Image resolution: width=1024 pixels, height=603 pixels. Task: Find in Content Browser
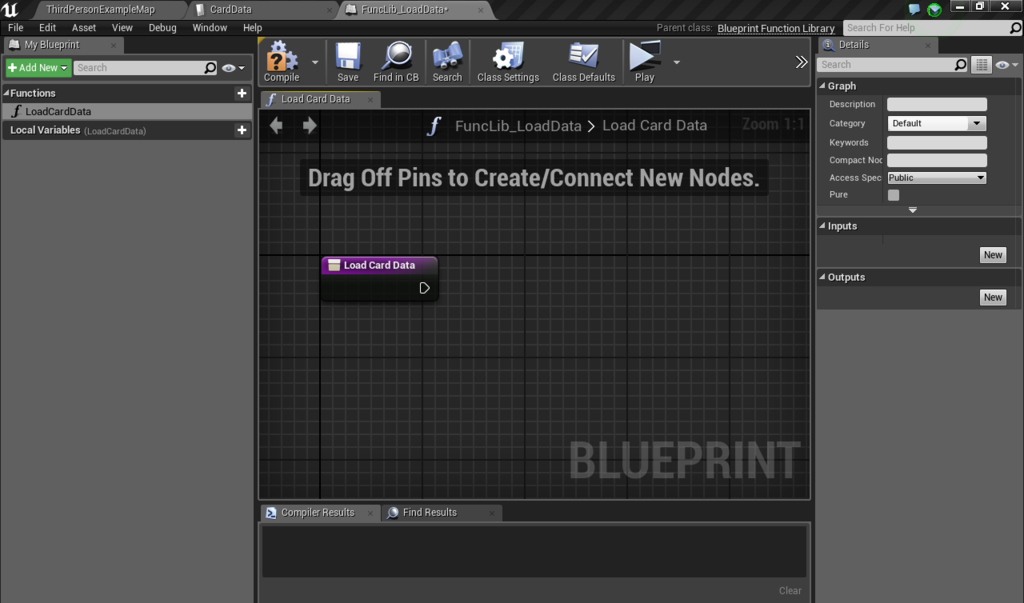coord(396,62)
